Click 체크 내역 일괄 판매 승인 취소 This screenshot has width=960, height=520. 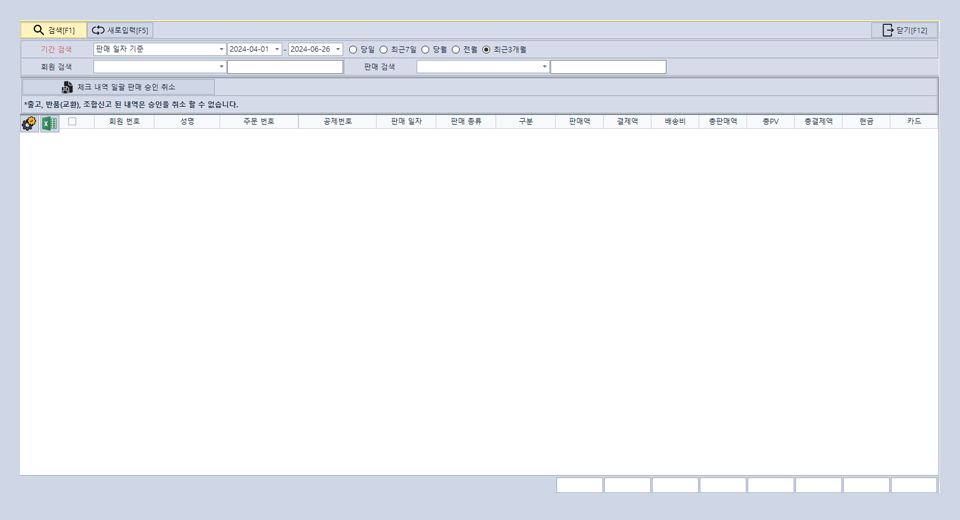point(118,87)
